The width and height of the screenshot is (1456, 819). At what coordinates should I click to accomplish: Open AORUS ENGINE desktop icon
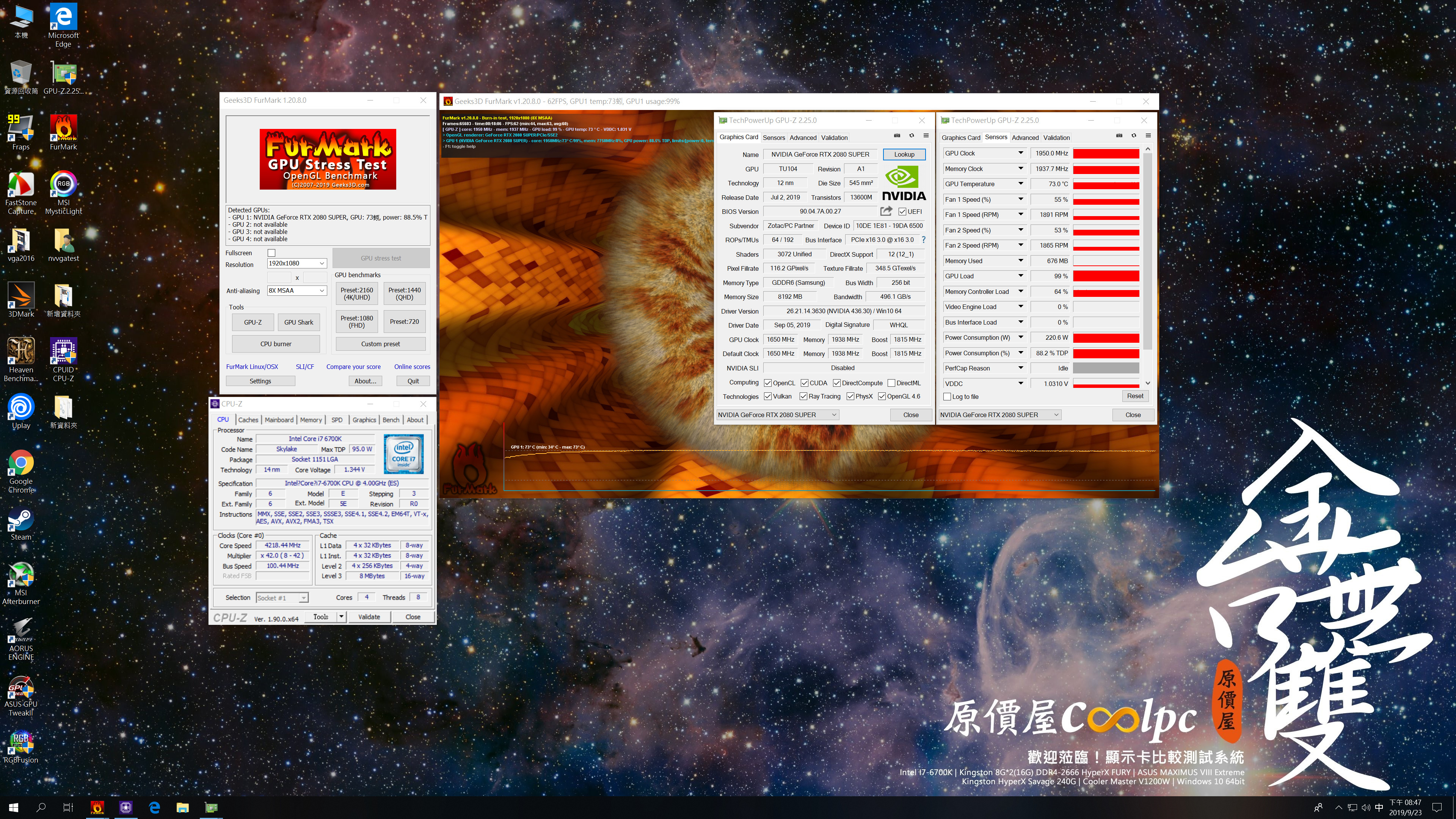pyautogui.click(x=21, y=639)
